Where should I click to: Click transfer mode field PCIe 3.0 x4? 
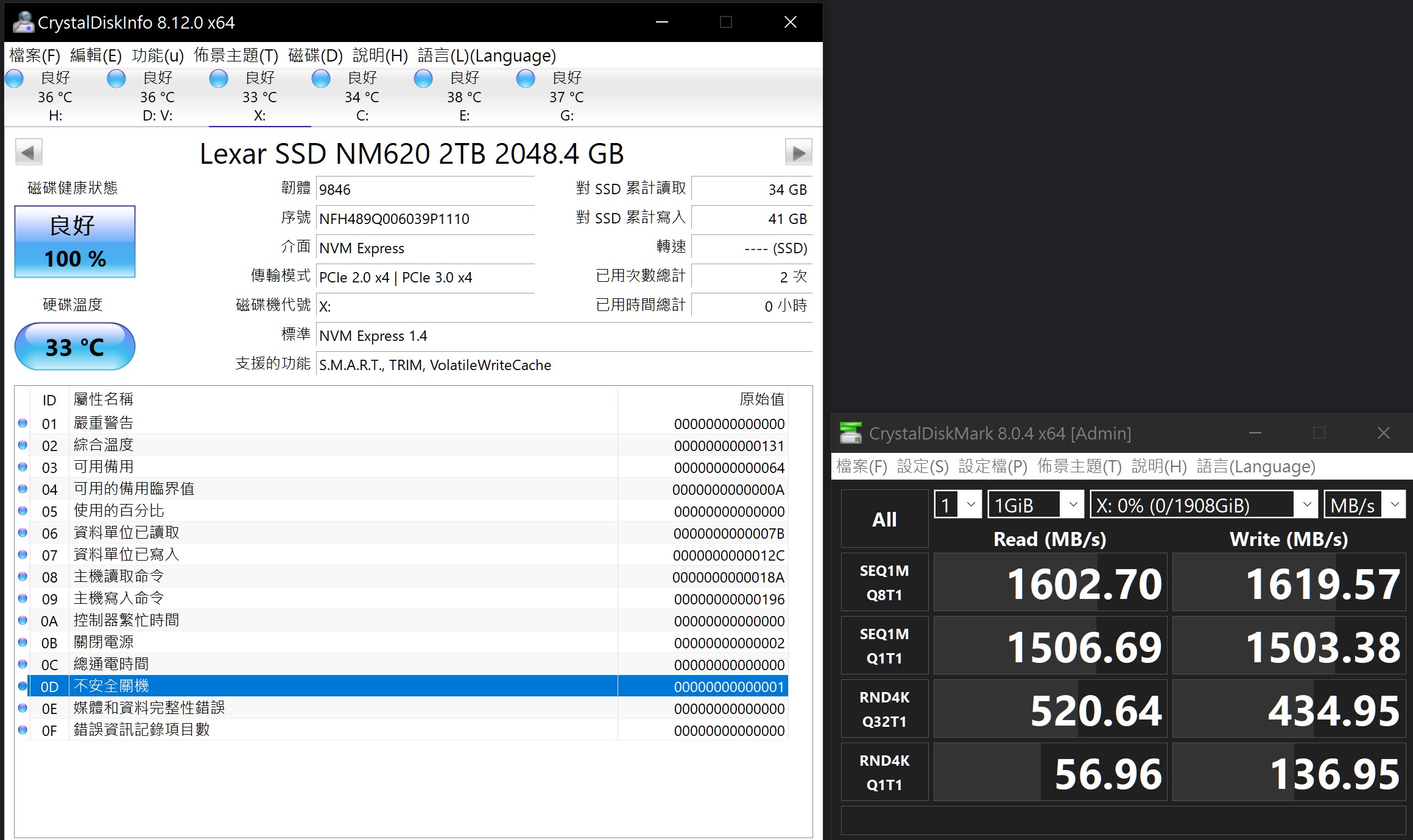[425, 278]
